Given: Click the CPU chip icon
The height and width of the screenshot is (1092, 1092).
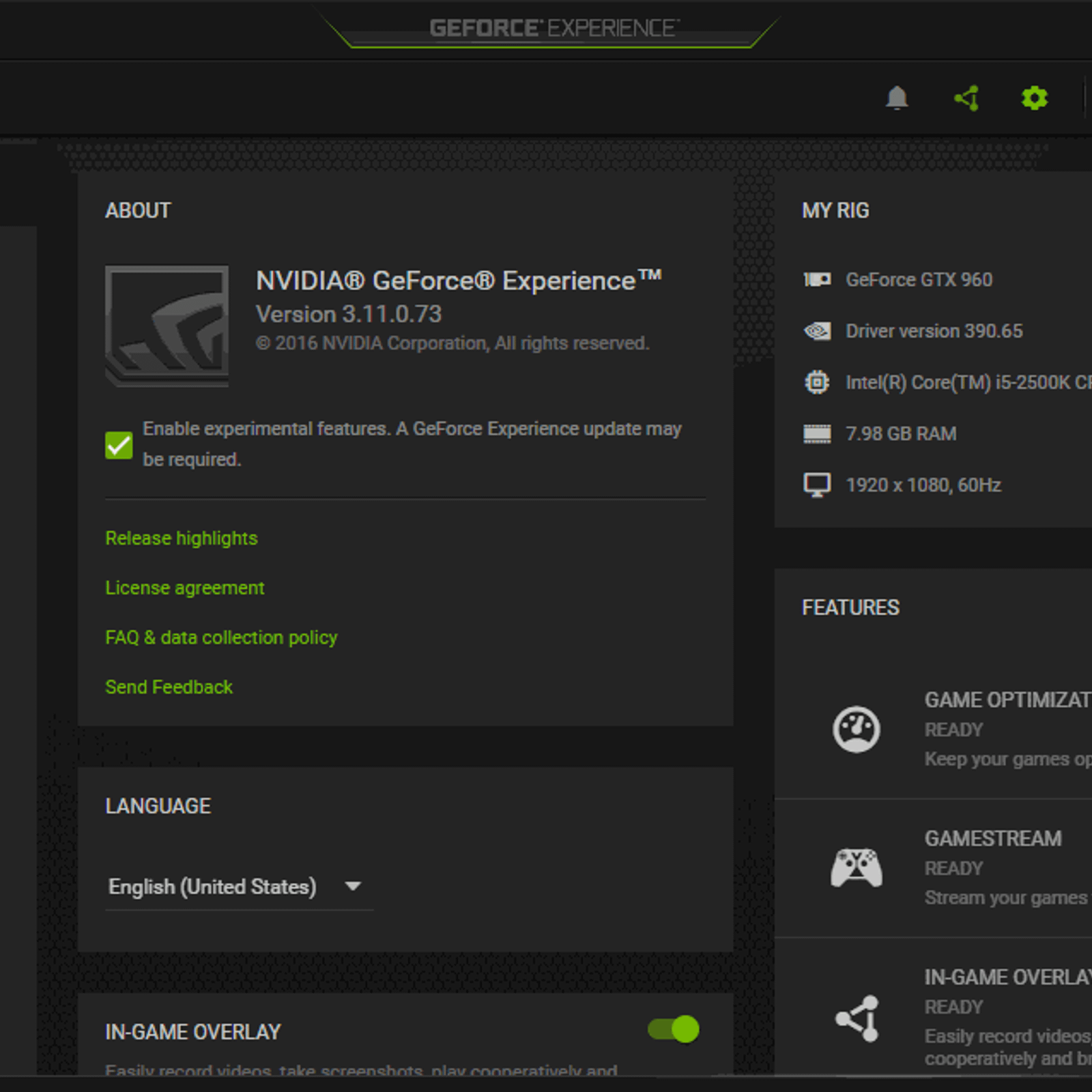Looking at the screenshot, I should coord(817,382).
